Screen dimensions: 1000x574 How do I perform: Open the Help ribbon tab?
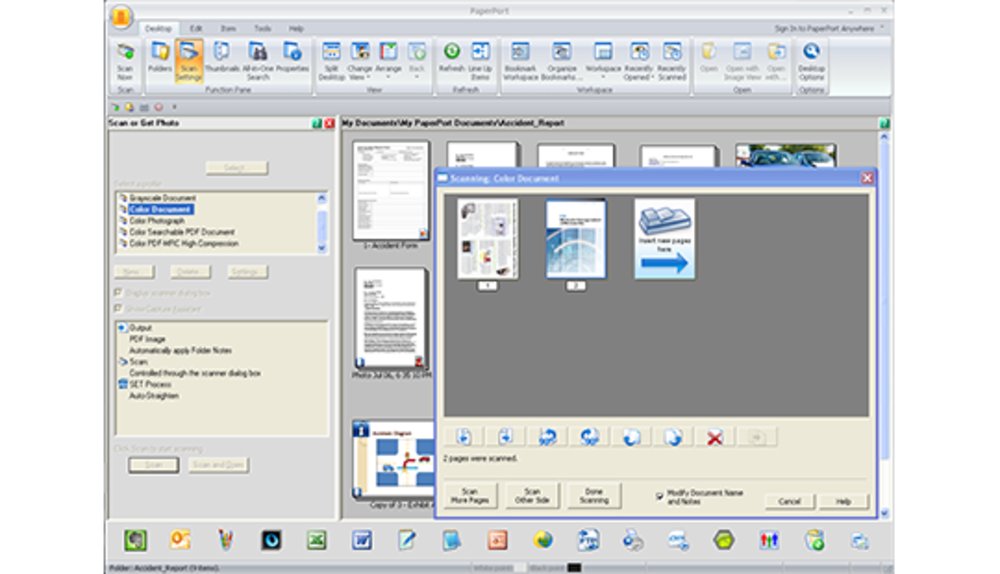(296, 29)
